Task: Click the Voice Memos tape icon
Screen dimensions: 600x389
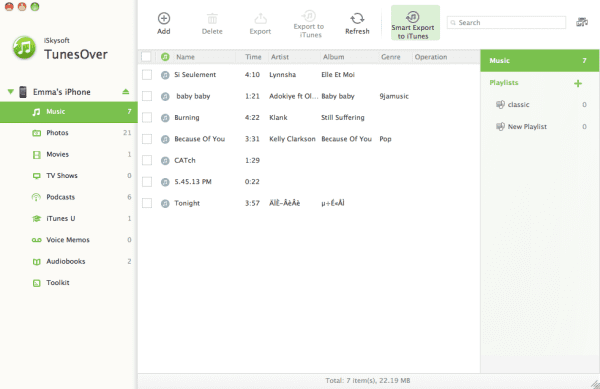Action: pos(36,240)
